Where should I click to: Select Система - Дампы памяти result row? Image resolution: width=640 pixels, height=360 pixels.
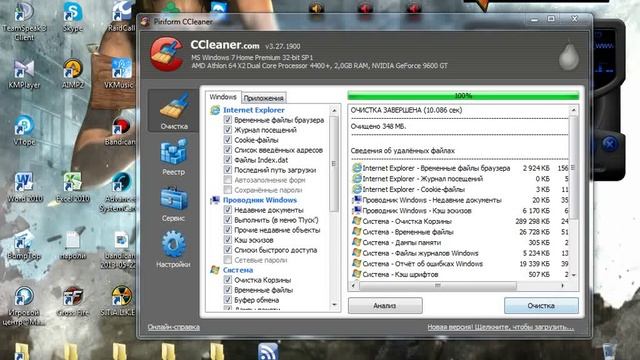pos(460,242)
